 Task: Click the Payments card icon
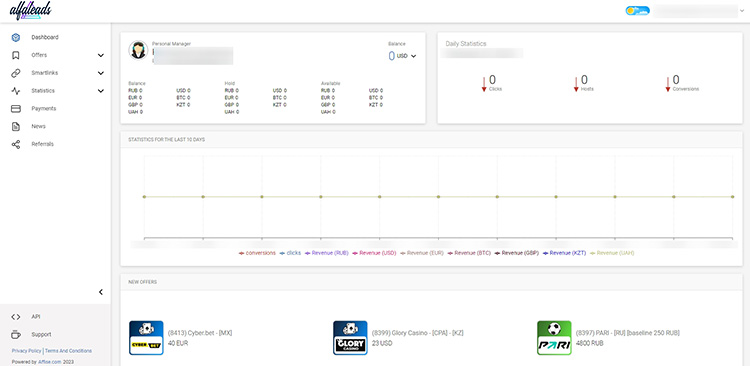pos(16,109)
